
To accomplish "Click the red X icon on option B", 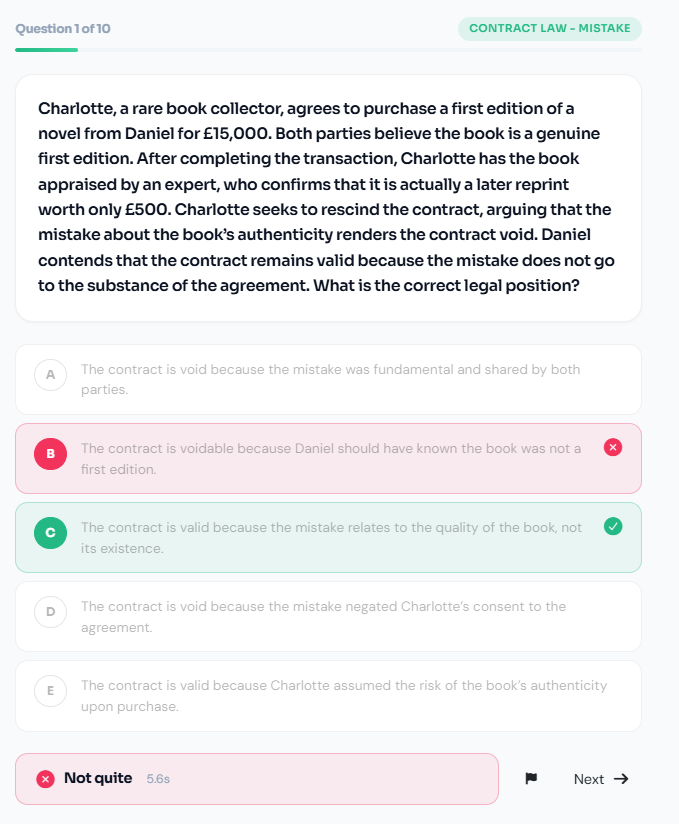I will point(613,447).
